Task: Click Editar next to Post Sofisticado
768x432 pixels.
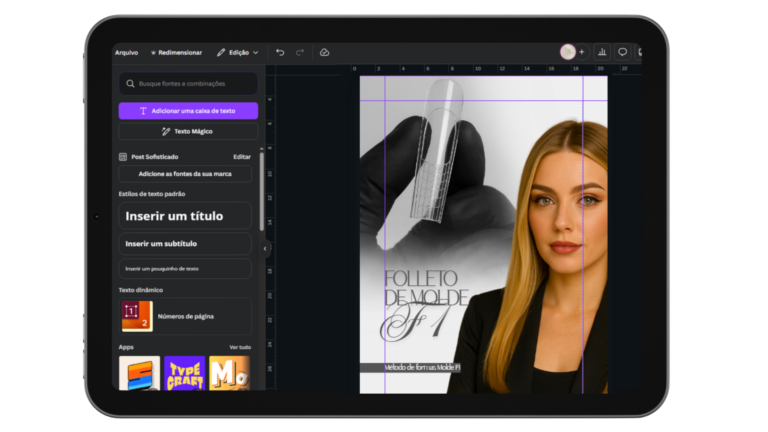Action: pyautogui.click(x=242, y=157)
